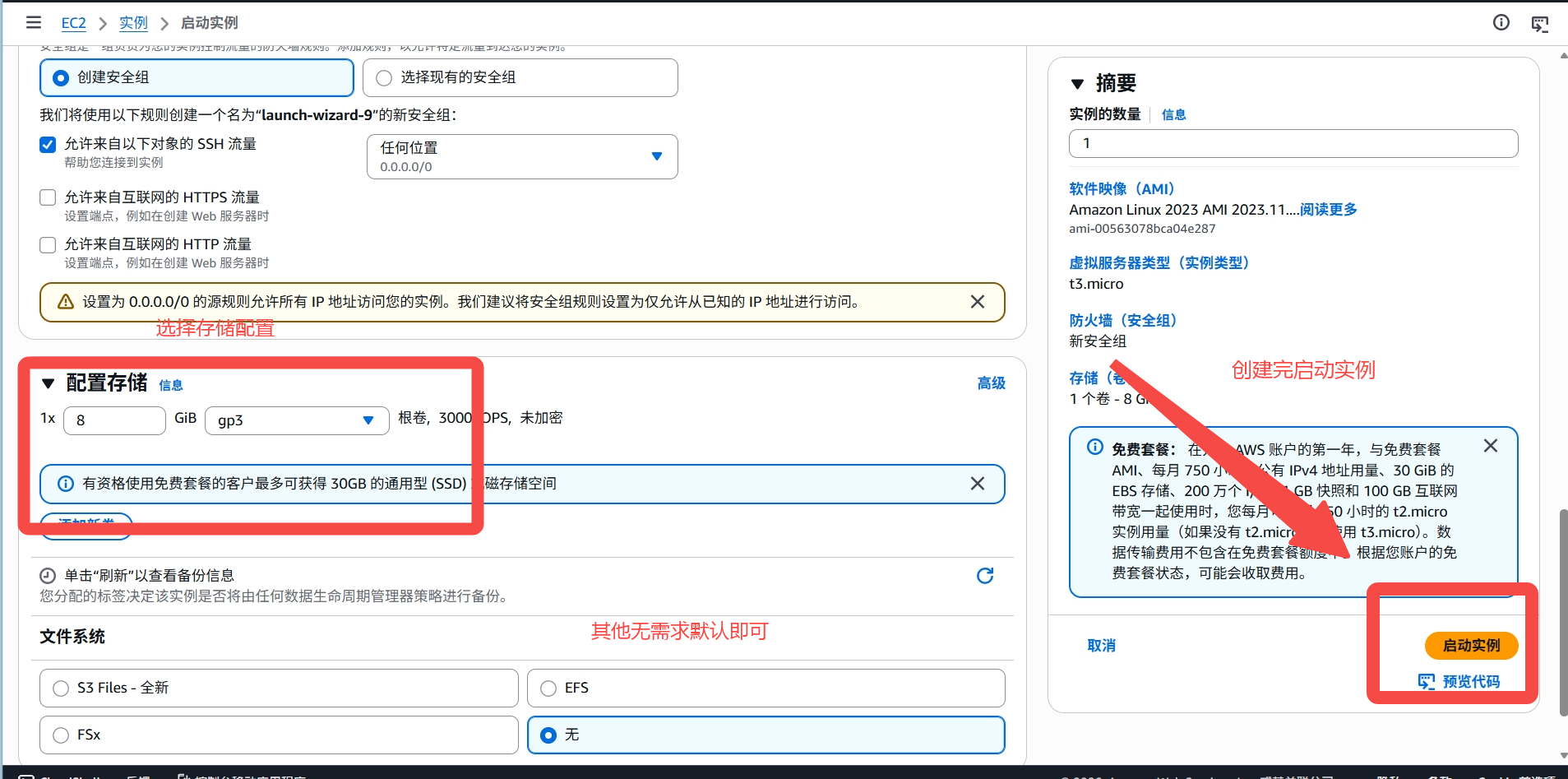Go to 实例 in the breadcrumb

tap(133, 23)
